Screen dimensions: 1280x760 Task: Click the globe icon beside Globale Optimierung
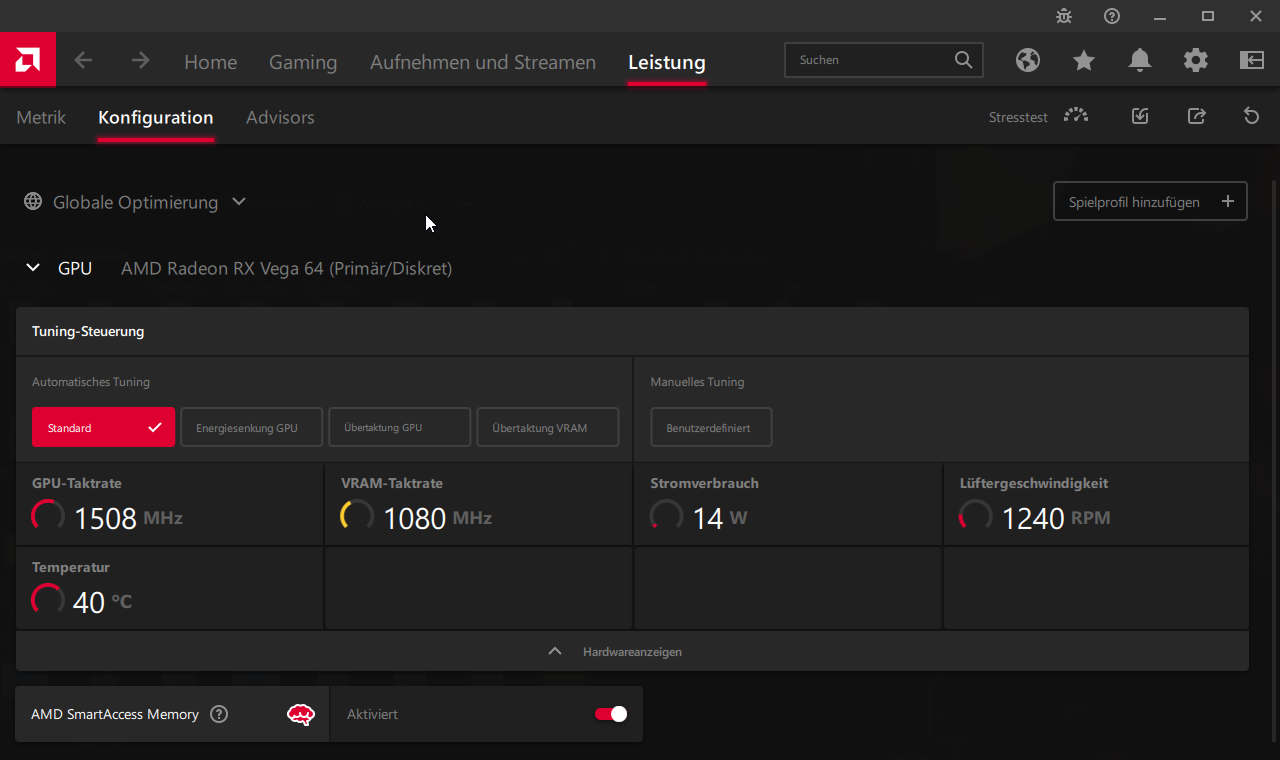point(34,202)
